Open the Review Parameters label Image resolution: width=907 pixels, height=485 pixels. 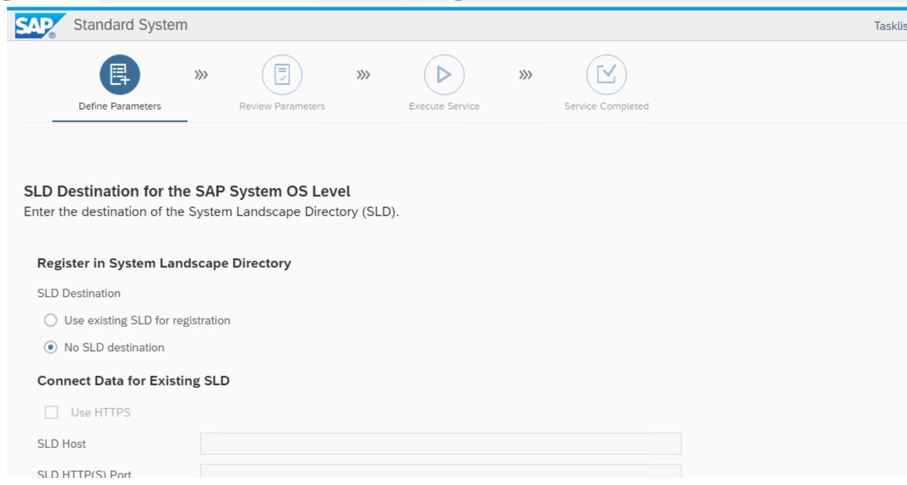pyautogui.click(x=282, y=106)
